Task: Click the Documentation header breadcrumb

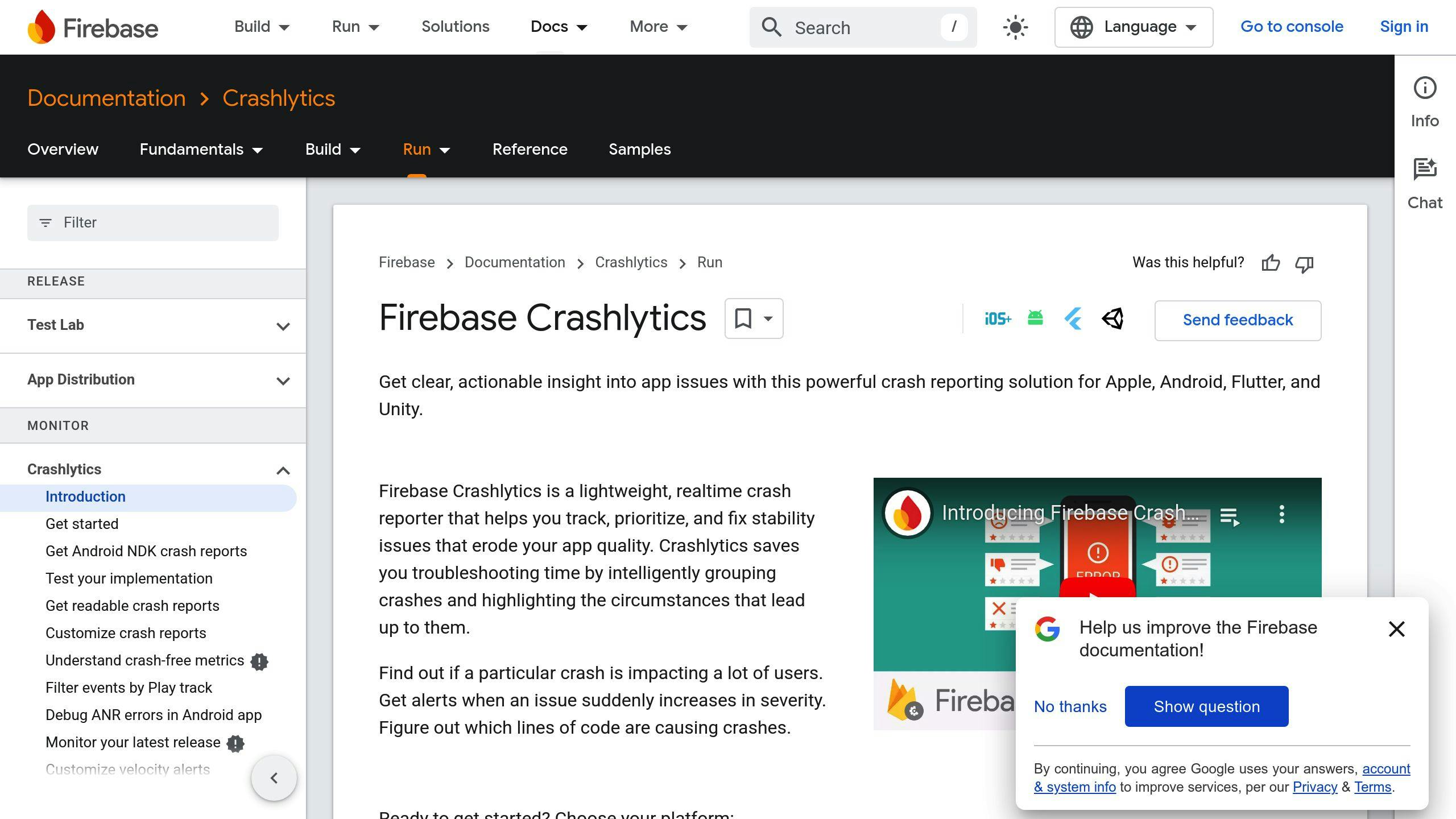Action: pyautogui.click(x=106, y=98)
